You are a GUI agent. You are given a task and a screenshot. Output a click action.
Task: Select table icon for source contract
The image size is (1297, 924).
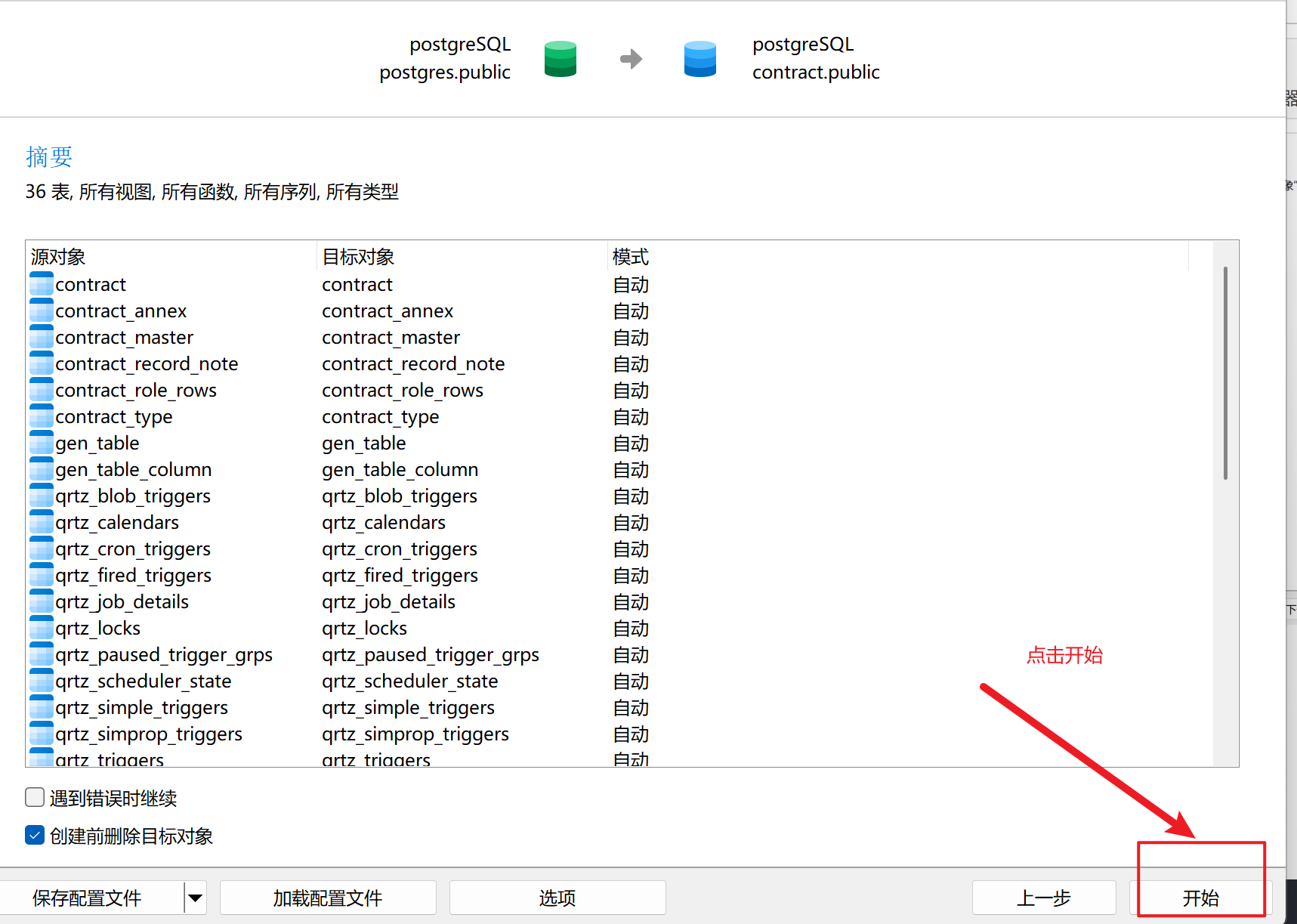tap(42, 285)
